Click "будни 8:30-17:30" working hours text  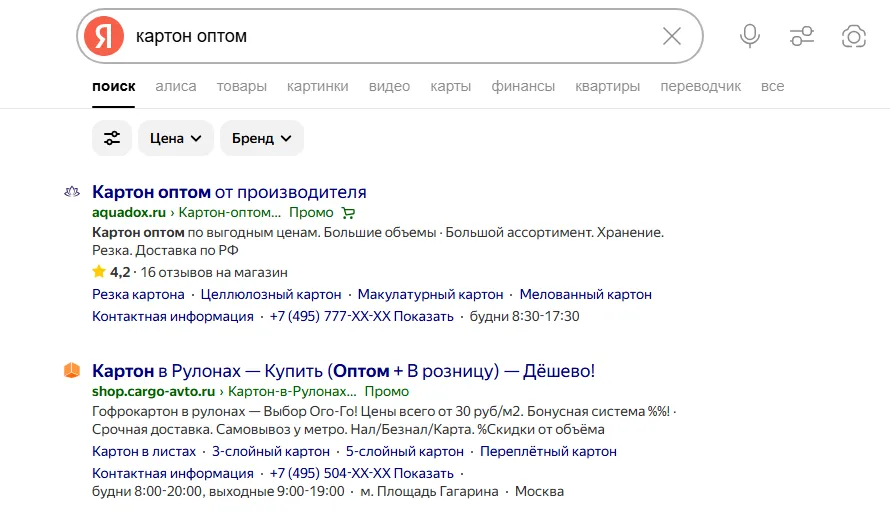click(x=524, y=316)
